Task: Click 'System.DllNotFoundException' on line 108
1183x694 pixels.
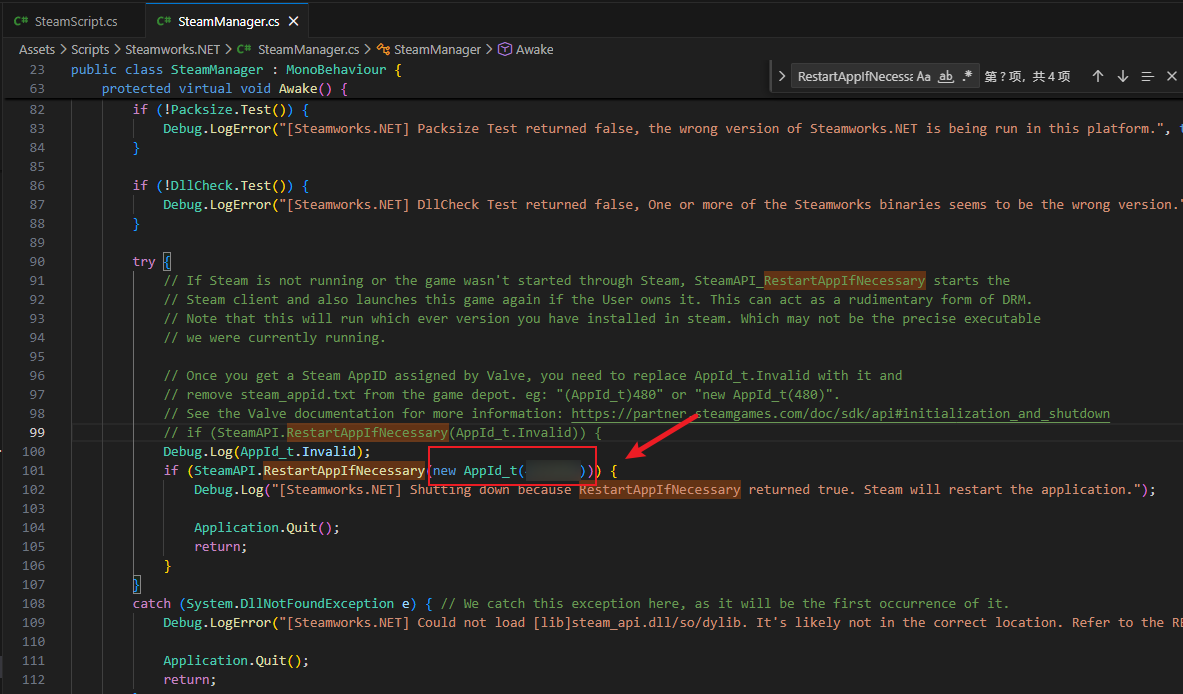Action: 290,603
